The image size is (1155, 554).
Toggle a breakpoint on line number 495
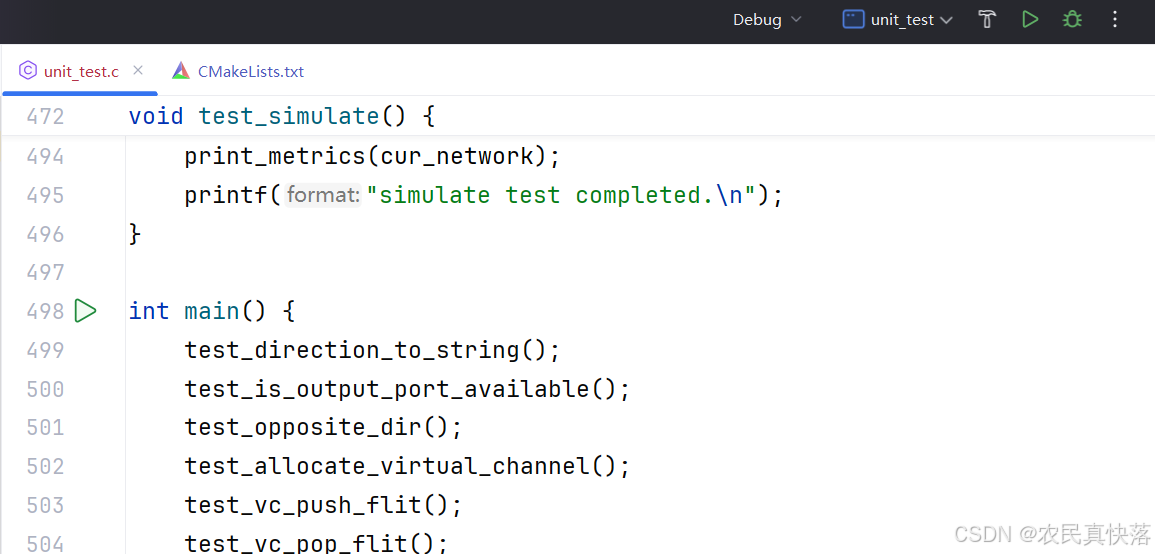[45, 195]
